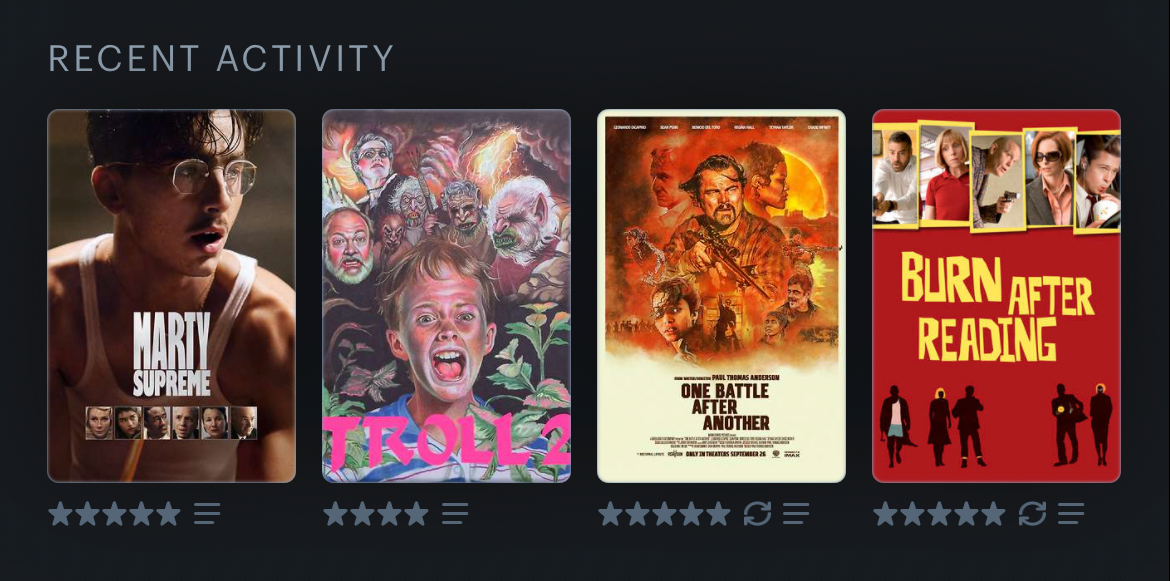Open review icon under Burn After Reading
The height and width of the screenshot is (581, 1170).
(x=1071, y=513)
